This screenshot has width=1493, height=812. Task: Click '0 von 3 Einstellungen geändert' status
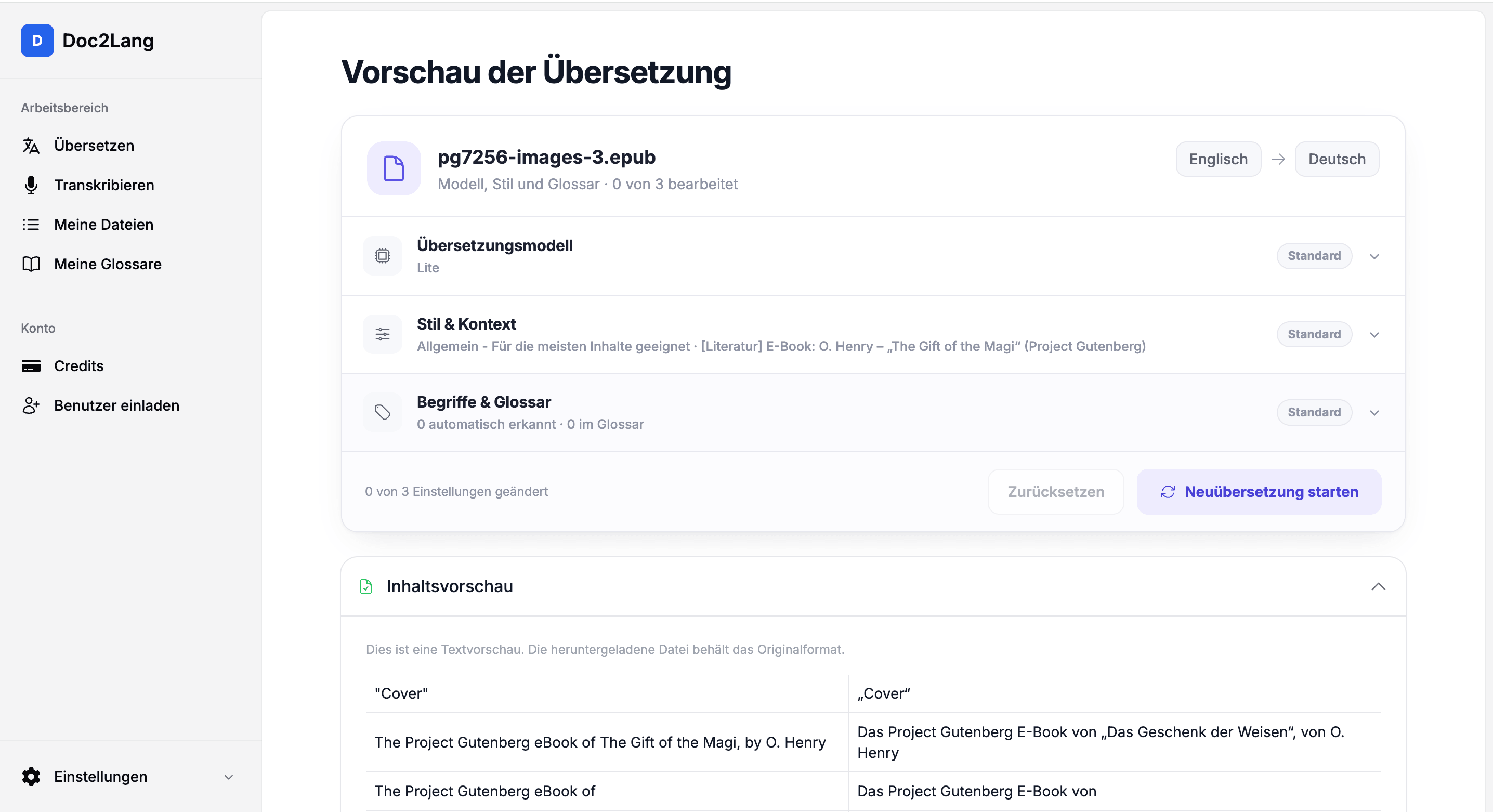tap(456, 491)
